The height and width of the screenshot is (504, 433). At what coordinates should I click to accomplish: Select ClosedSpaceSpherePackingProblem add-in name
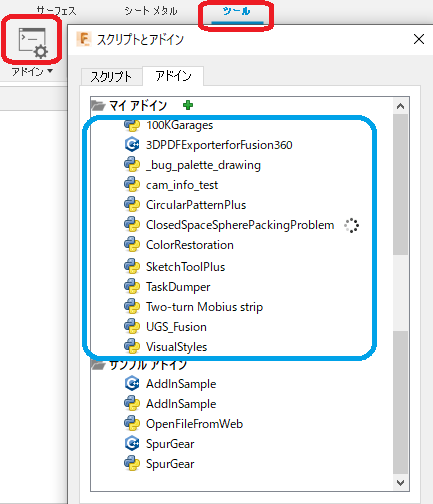click(x=240, y=225)
